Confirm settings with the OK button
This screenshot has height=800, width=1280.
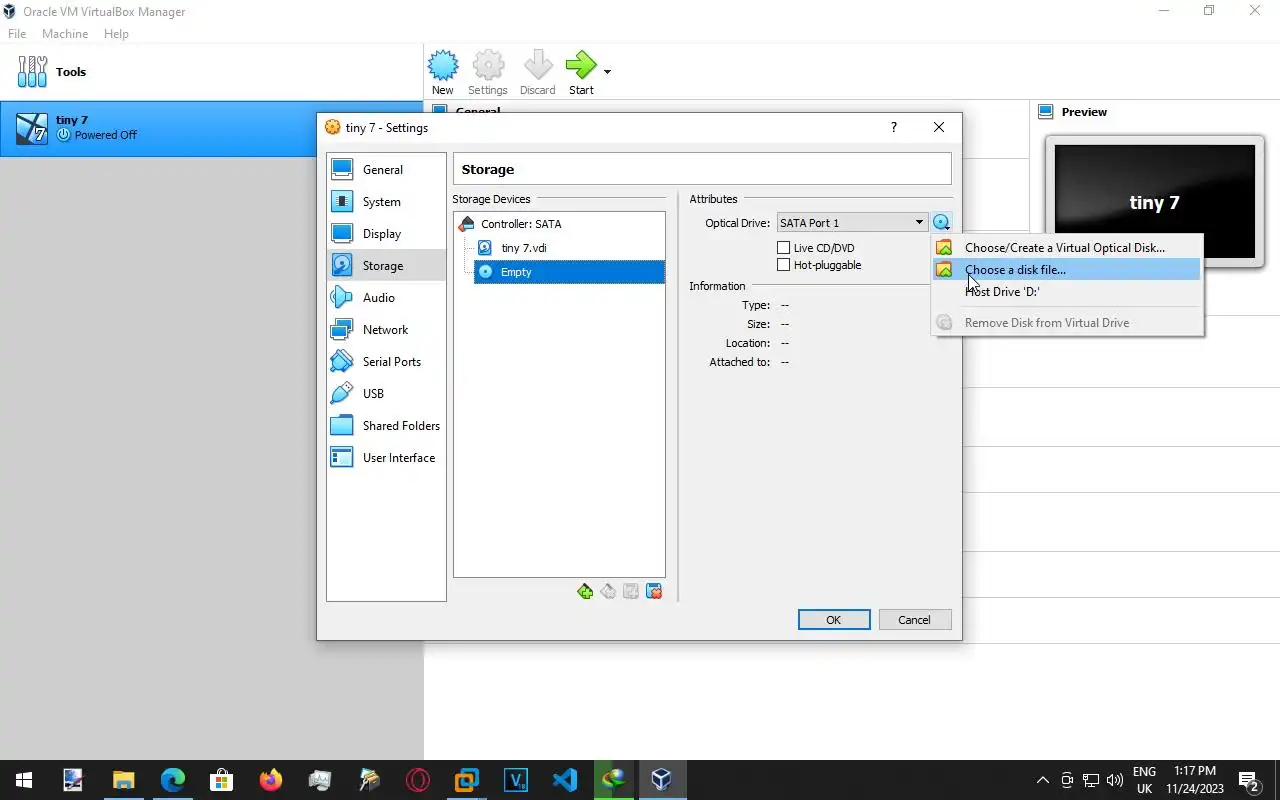pos(834,620)
